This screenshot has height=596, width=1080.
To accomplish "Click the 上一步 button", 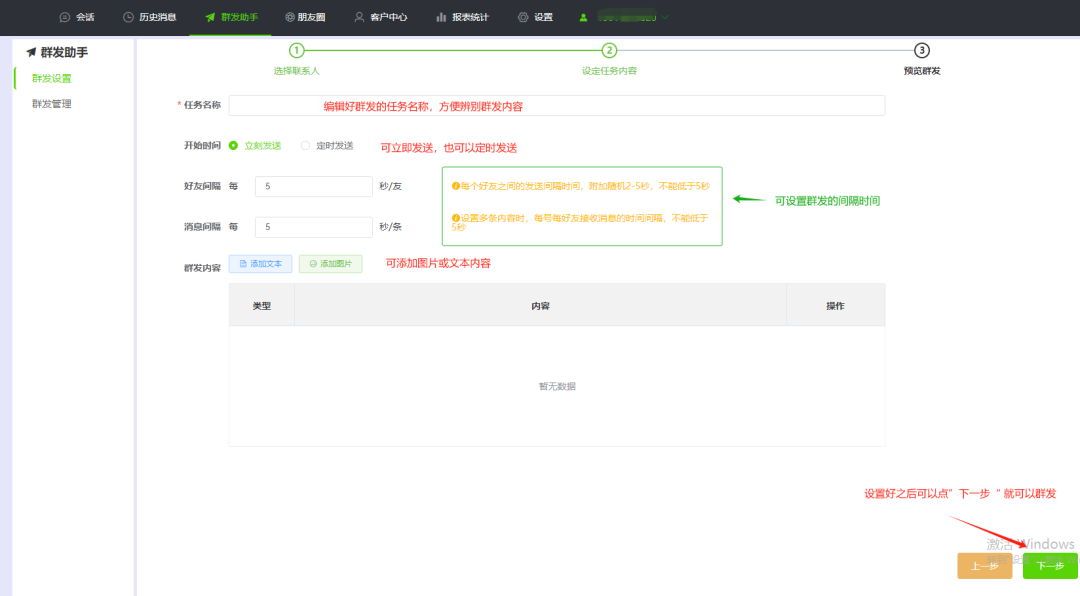I will [985, 566].
